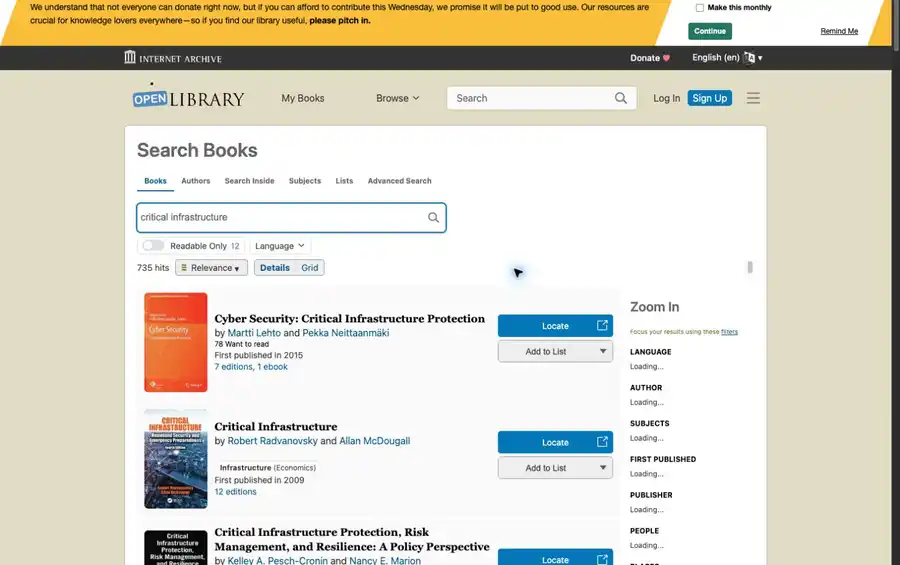Select the Search Inside tab
Viewport: 900px width, 565px height.
[x=249, y=181]
